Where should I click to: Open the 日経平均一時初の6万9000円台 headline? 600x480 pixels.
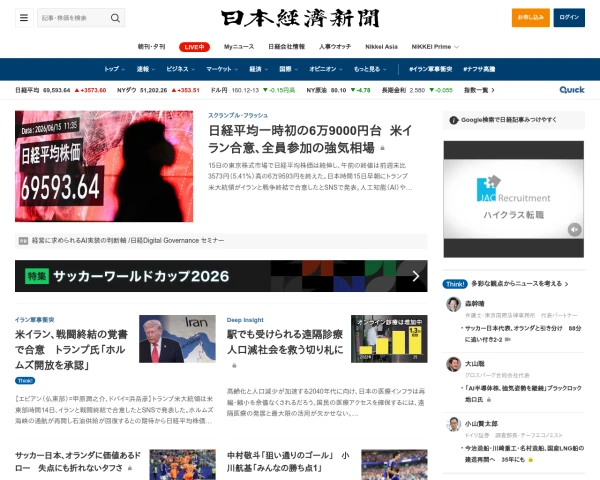[310, 139]
